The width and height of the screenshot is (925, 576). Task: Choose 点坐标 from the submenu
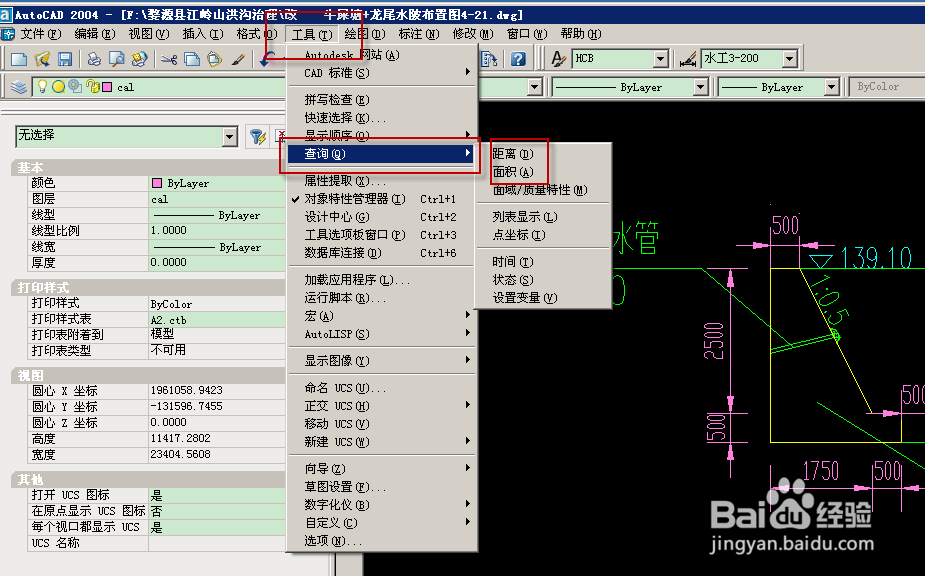click(519, 235)
